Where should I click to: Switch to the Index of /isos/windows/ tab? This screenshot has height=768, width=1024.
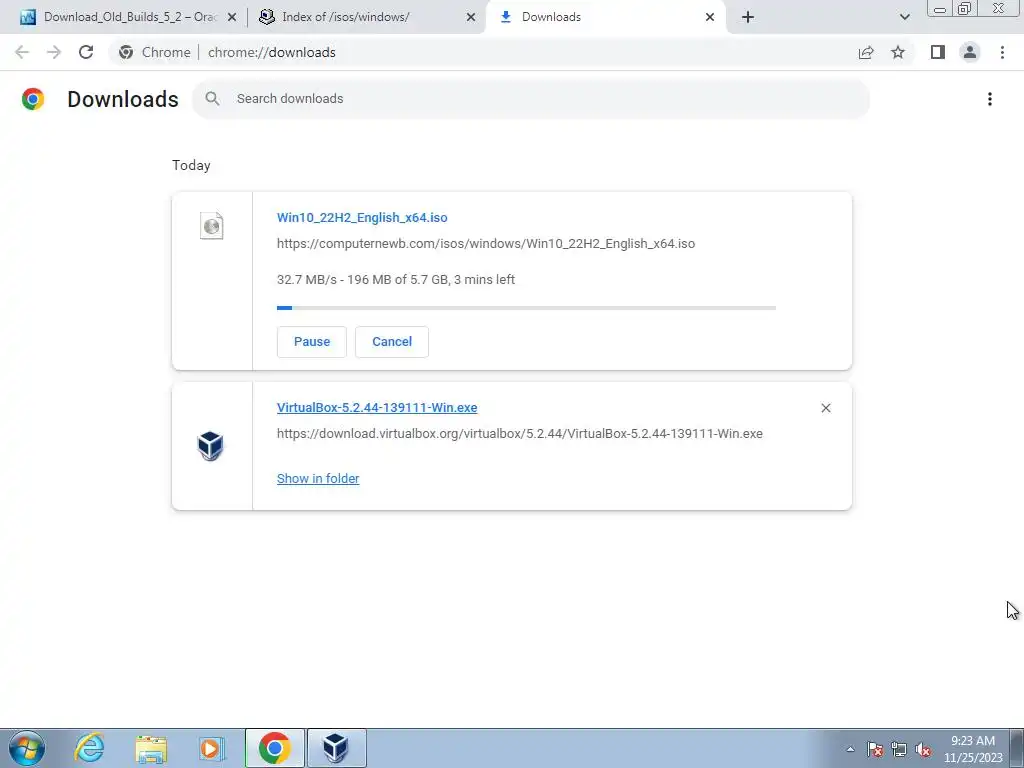366,17
